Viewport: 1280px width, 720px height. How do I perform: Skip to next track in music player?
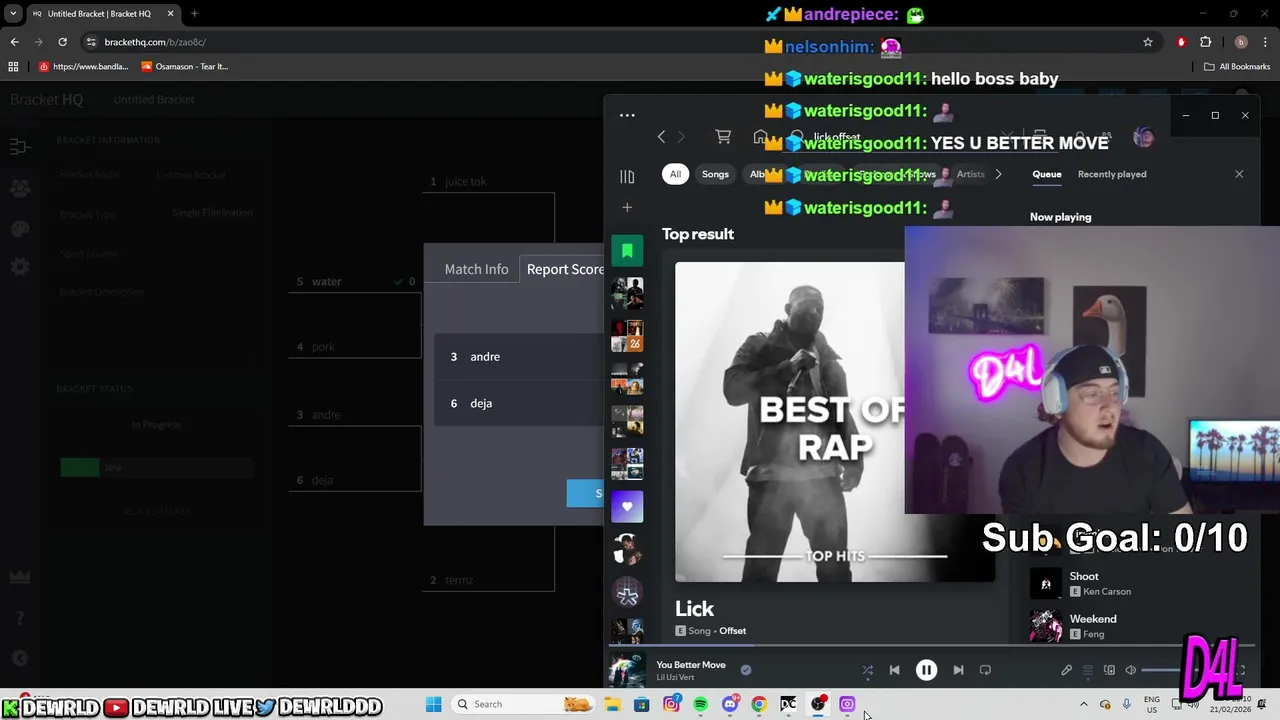(958, 670)
